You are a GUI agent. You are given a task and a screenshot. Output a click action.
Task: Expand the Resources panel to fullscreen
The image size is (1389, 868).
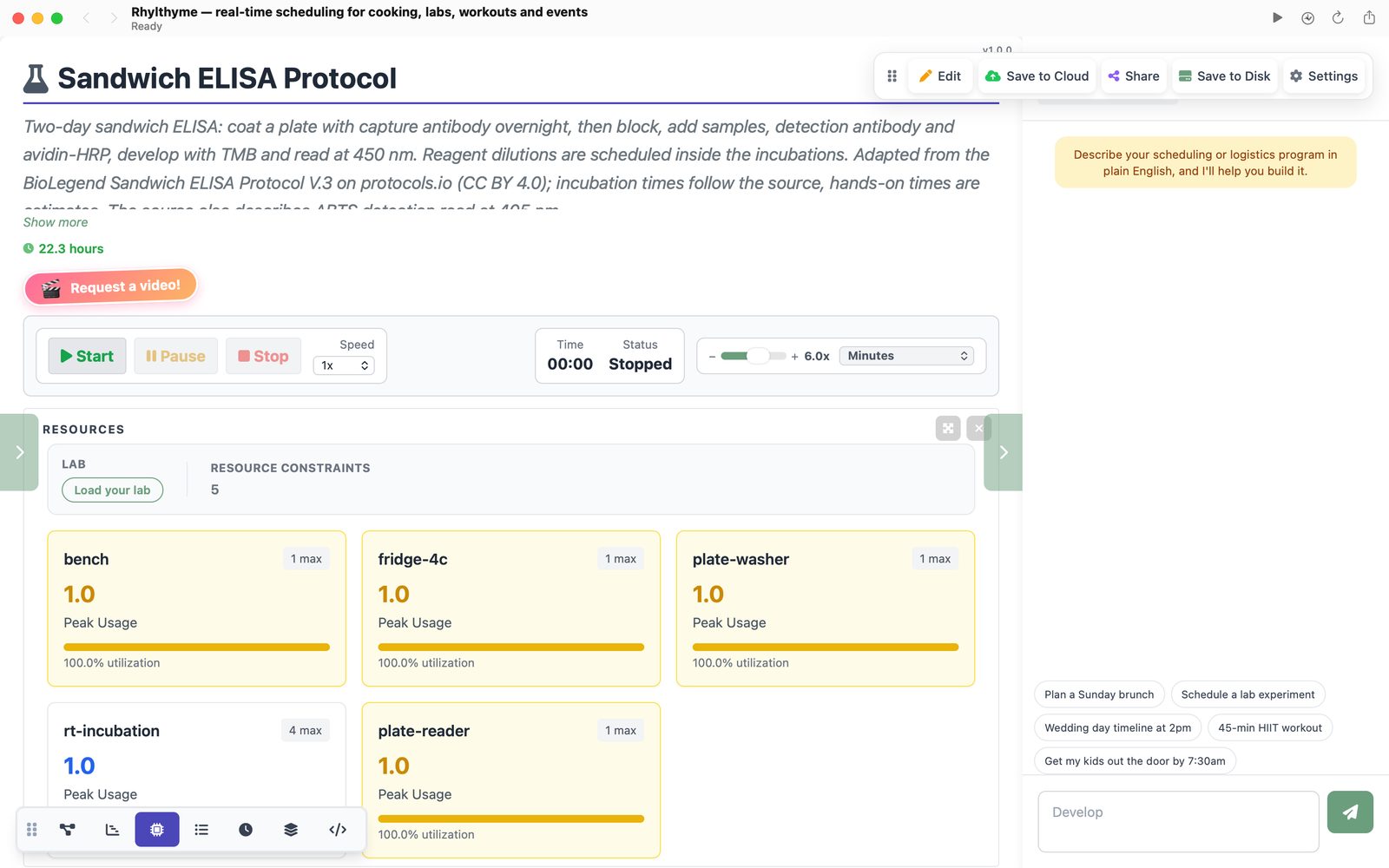(948, 428)
